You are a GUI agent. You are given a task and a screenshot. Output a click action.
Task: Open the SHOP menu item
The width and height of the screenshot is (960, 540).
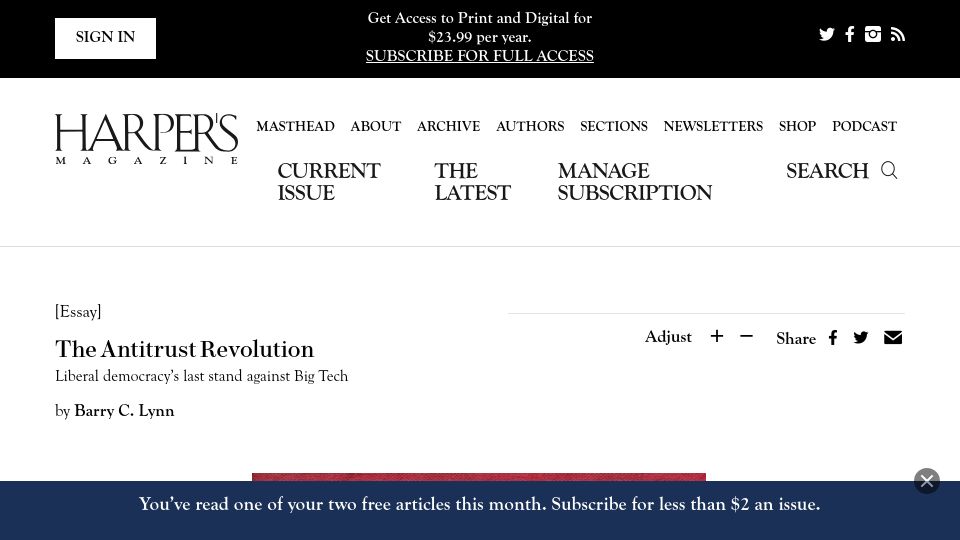pyautogui.click(x=797, y=126)
